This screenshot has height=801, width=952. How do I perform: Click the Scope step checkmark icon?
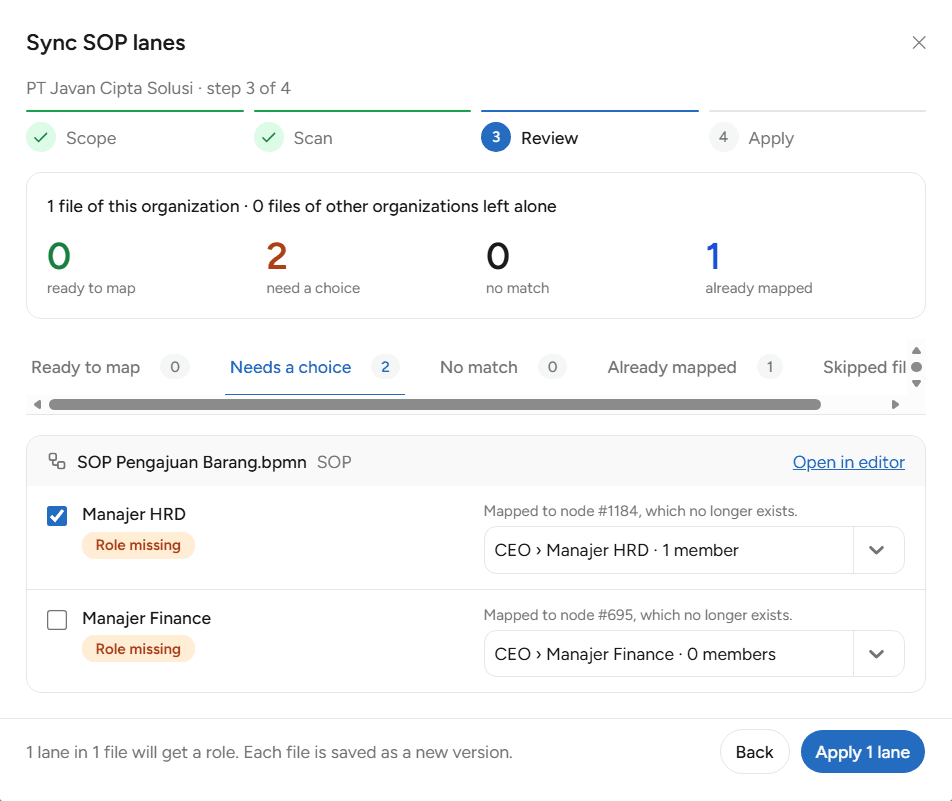41,137
